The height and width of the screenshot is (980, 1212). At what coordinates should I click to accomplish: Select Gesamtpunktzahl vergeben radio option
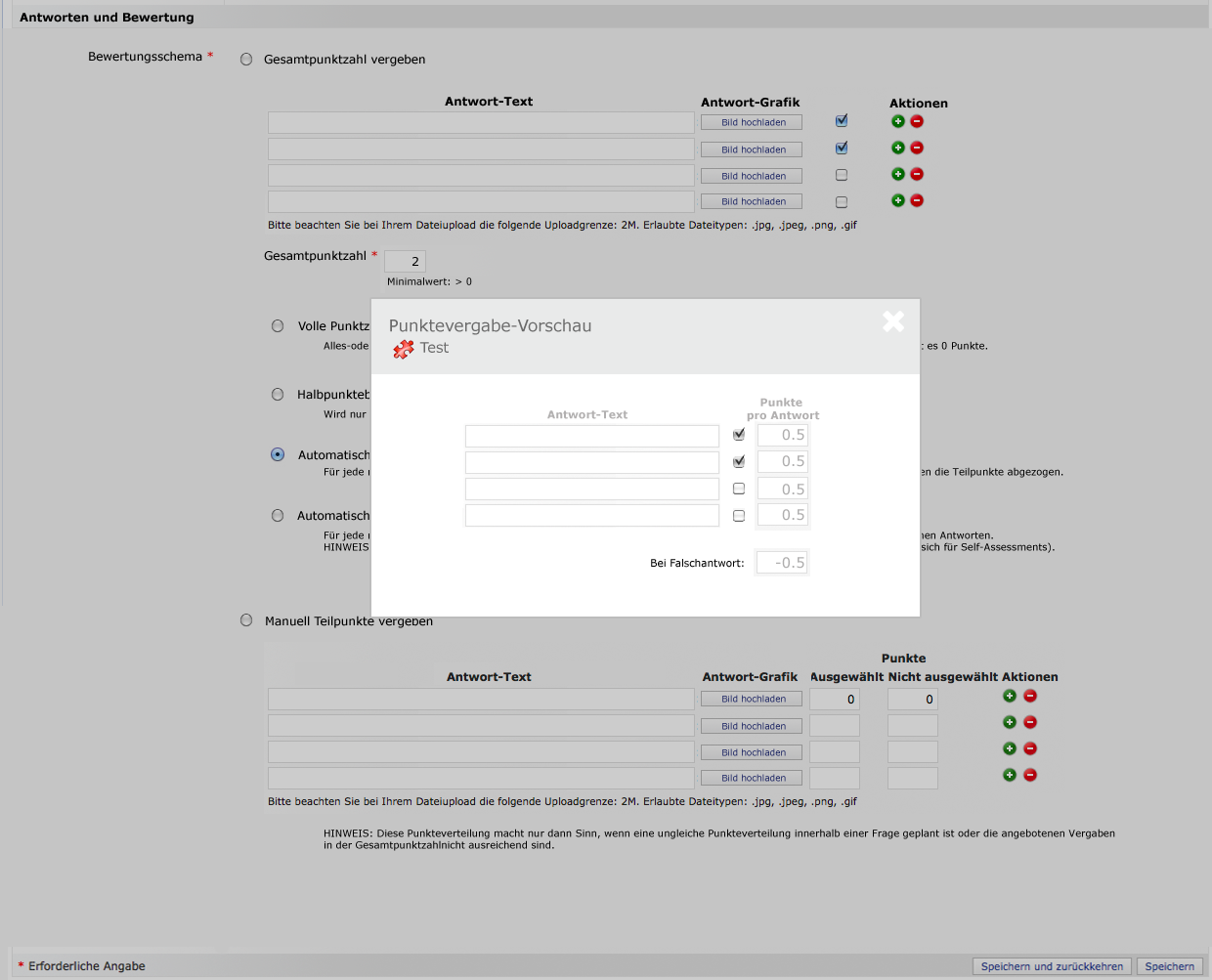pyautogui.click(x=246, y=60)
